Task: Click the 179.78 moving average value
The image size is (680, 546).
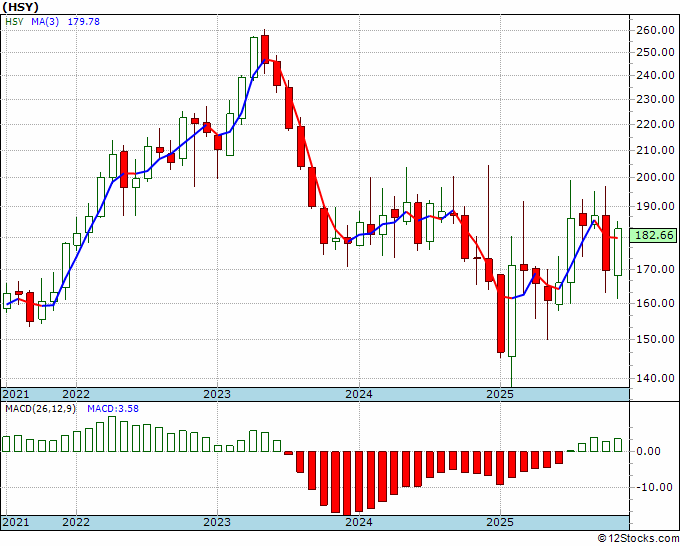Action: 84,22
